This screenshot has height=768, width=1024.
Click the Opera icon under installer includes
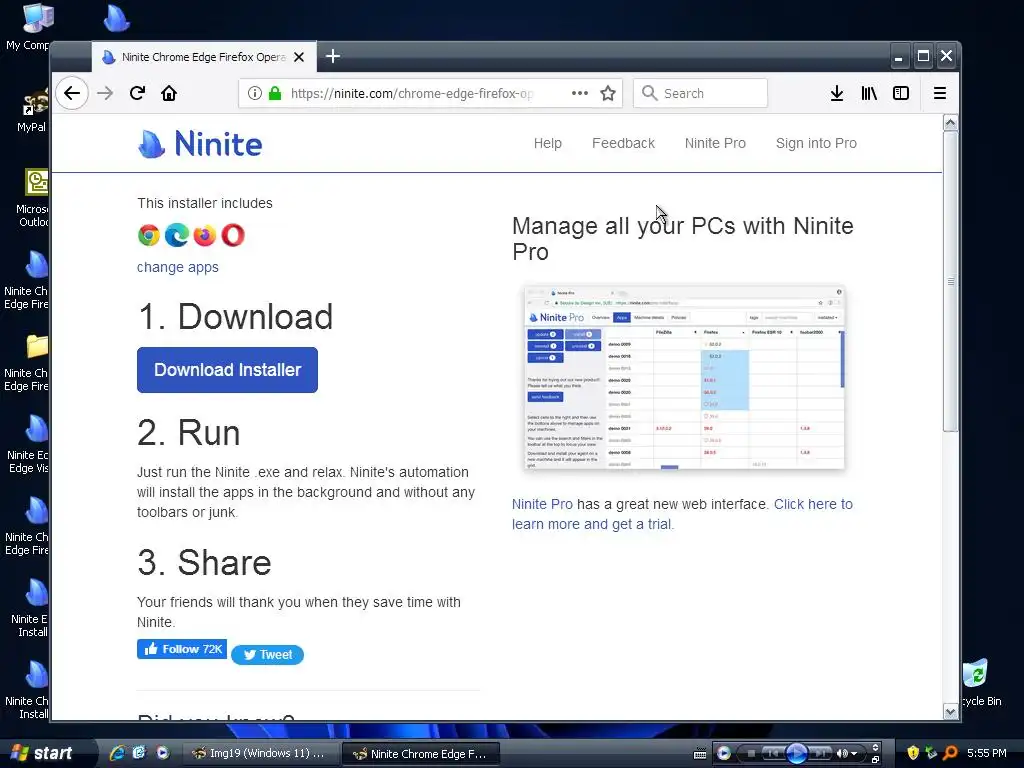click(x=232, y=235)
